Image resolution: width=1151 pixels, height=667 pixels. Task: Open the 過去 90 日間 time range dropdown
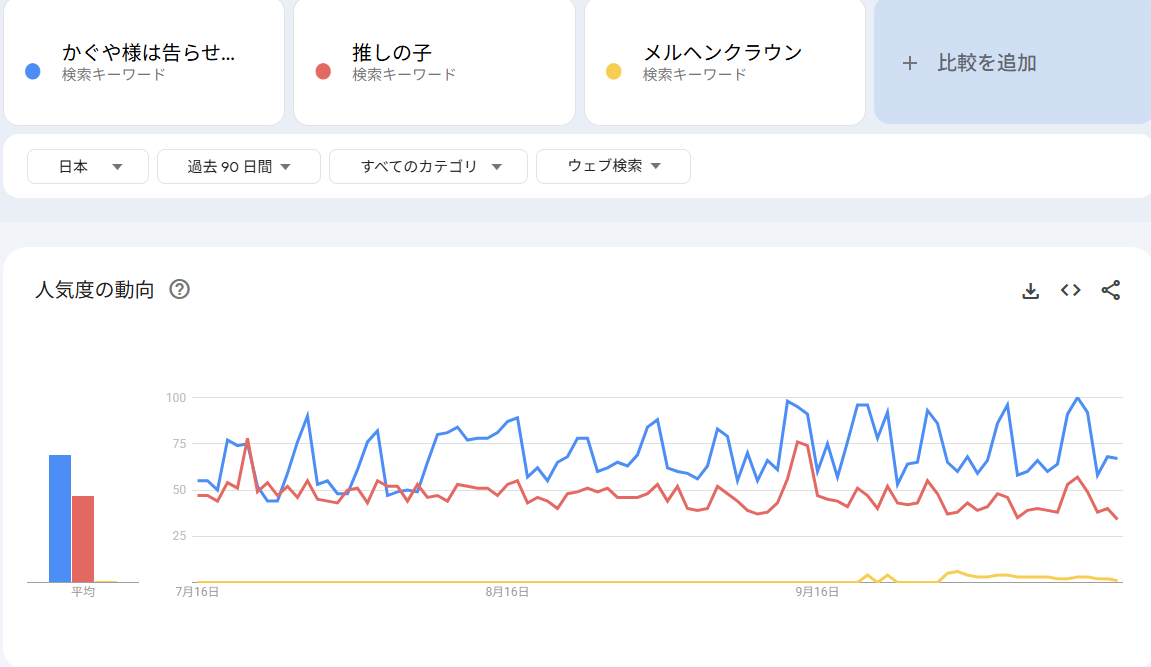point(239,167)
